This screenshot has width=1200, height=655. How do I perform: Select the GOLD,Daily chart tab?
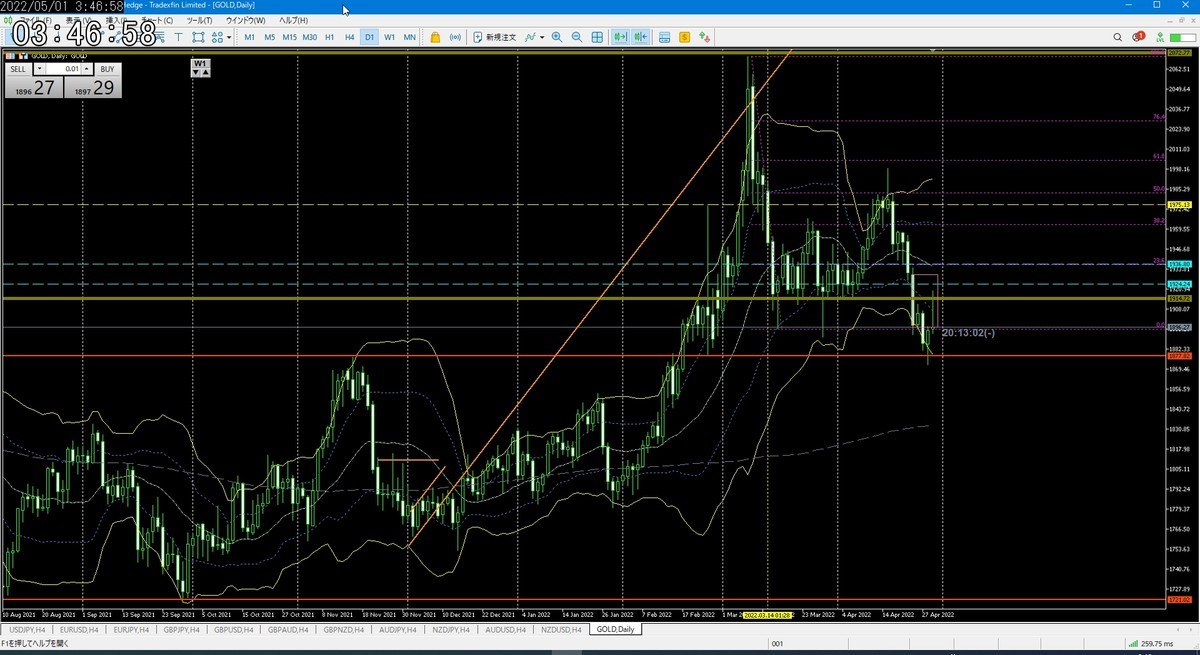(614, 629)
